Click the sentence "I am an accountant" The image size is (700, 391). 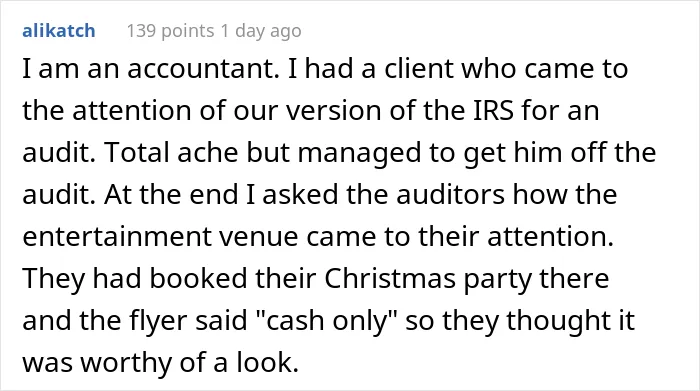coord(151,69)
